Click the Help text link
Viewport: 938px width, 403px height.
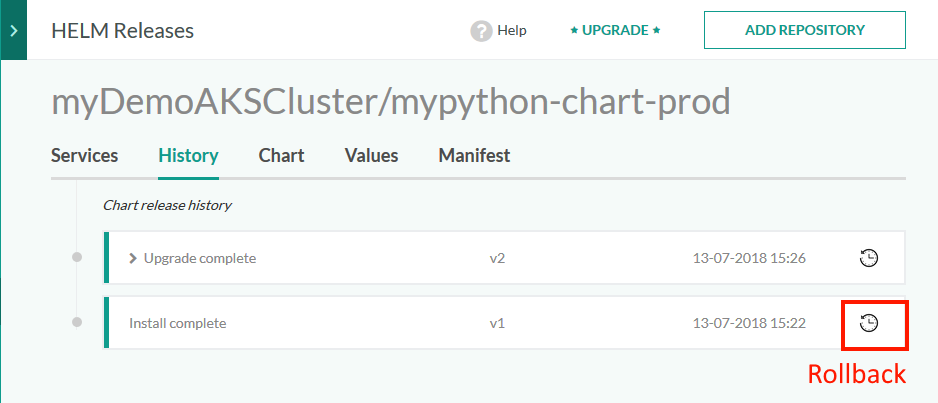pyautogui.click(x=511, y=31)
